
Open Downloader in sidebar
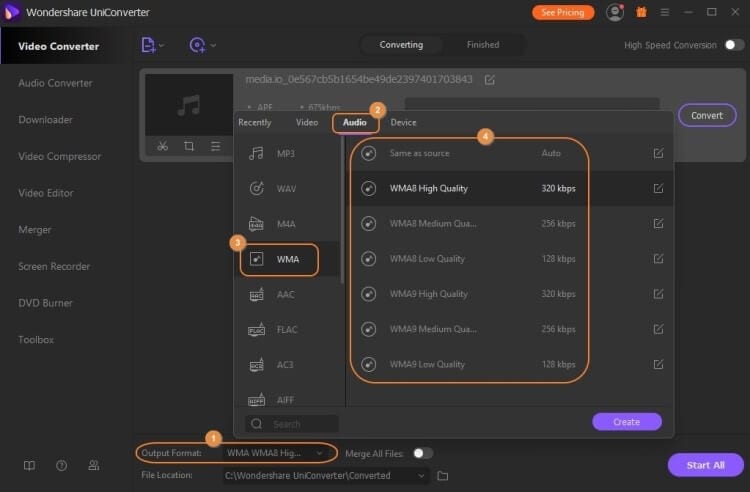(45, 120)
